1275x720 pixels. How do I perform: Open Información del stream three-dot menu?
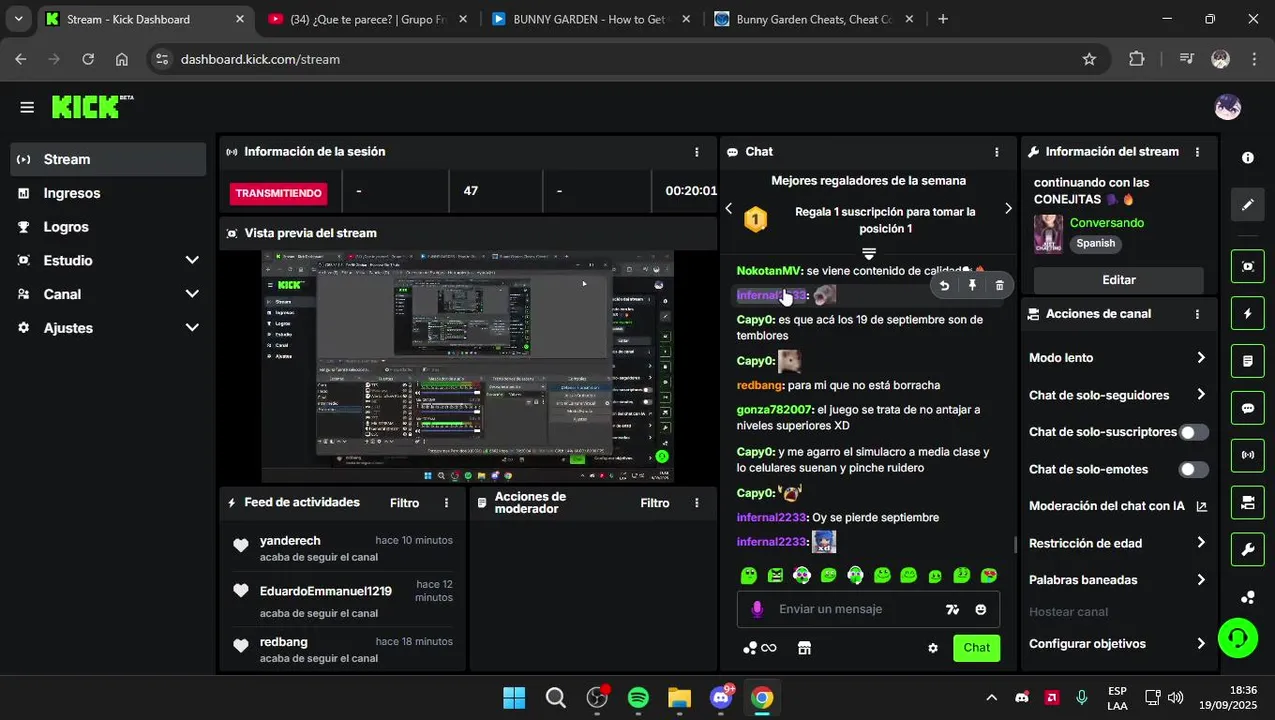click(x=1197, y=152)
